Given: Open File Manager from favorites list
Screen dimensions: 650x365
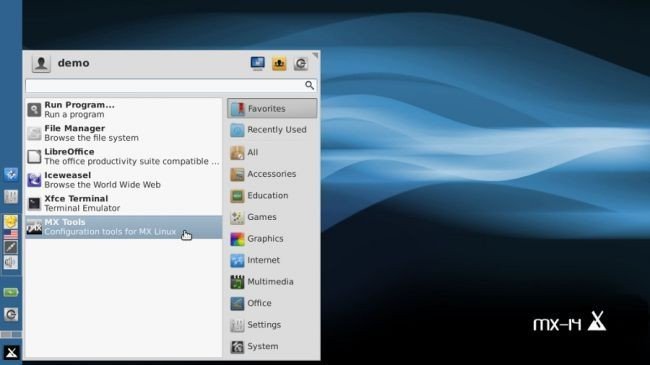Looking at the screenshot, I should (124, 133).
